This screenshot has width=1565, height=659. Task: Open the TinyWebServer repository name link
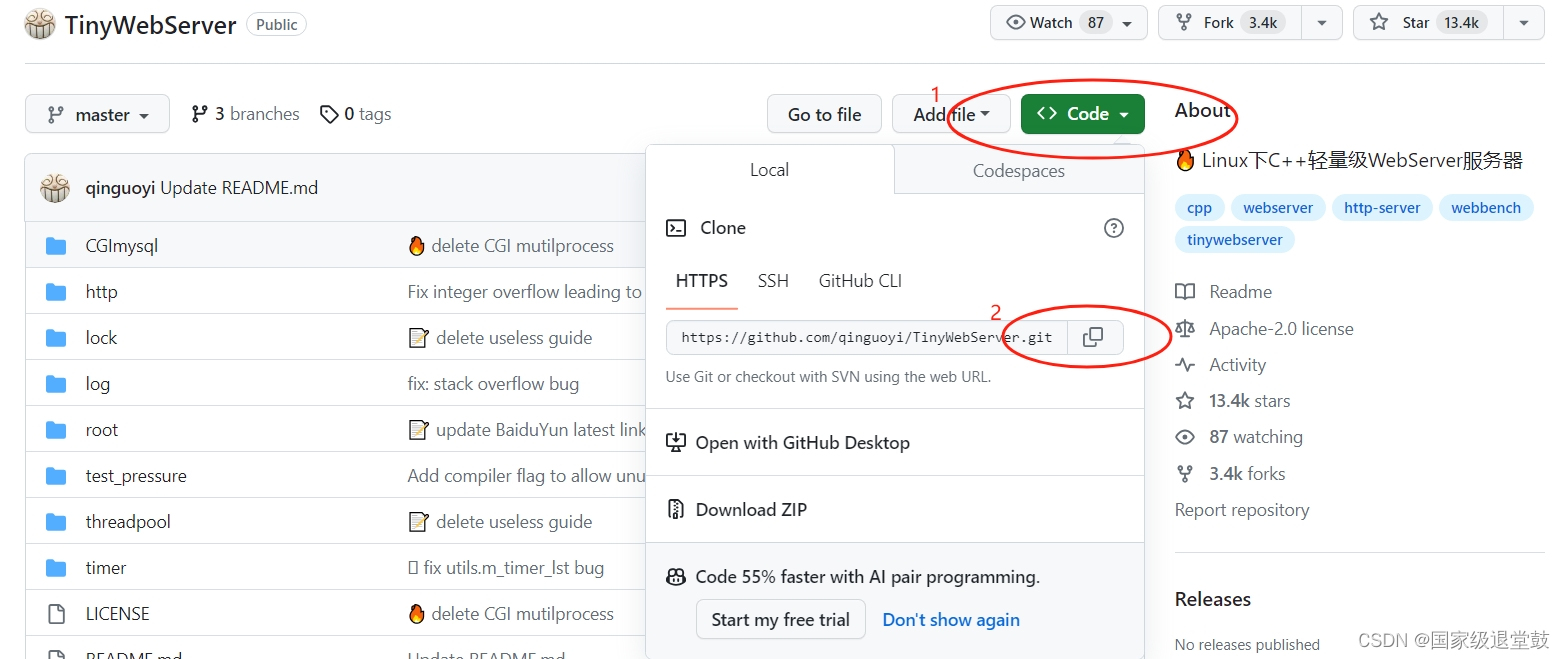150,25
